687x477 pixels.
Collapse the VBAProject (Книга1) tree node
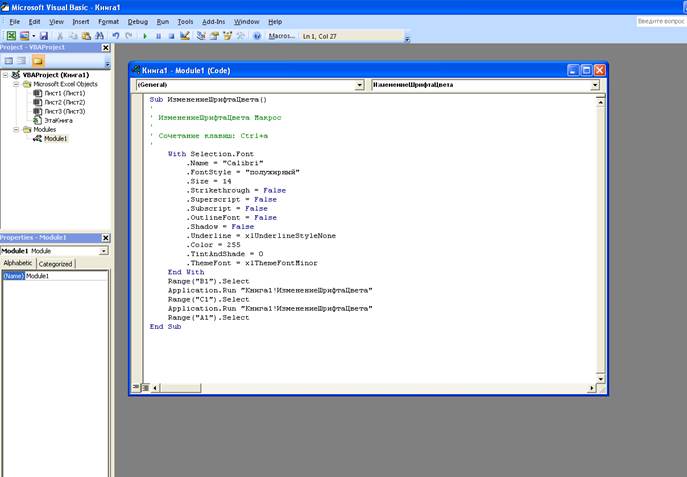click(x=6, y=75)
